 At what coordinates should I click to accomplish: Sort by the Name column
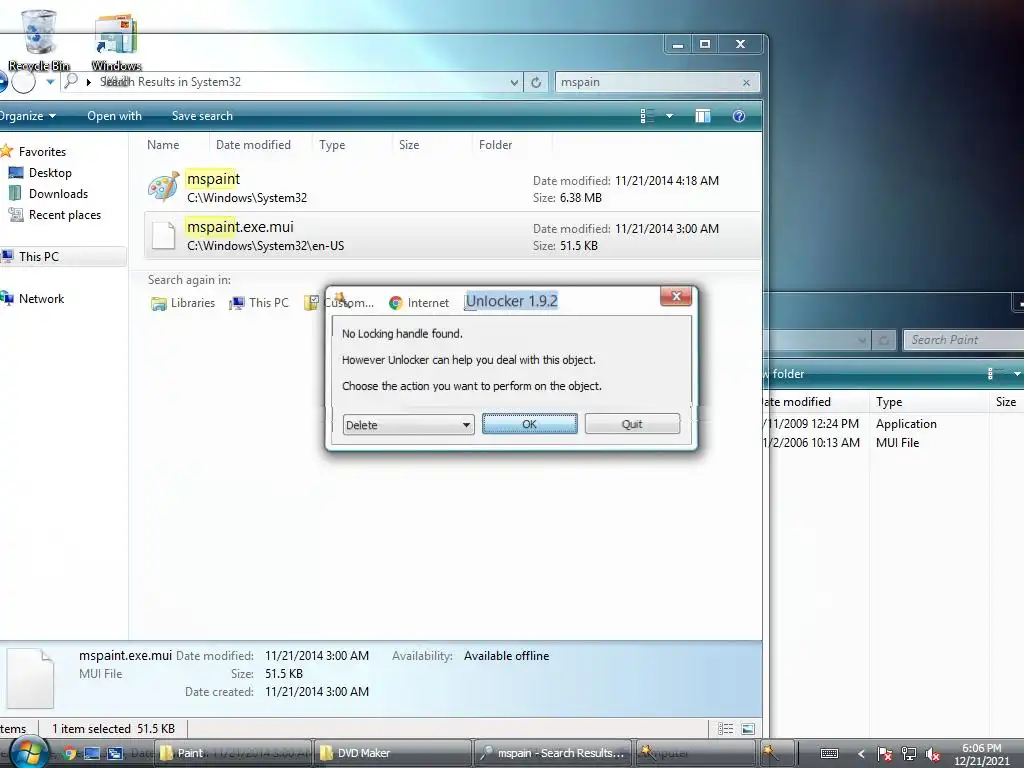[x=163, y=145]
